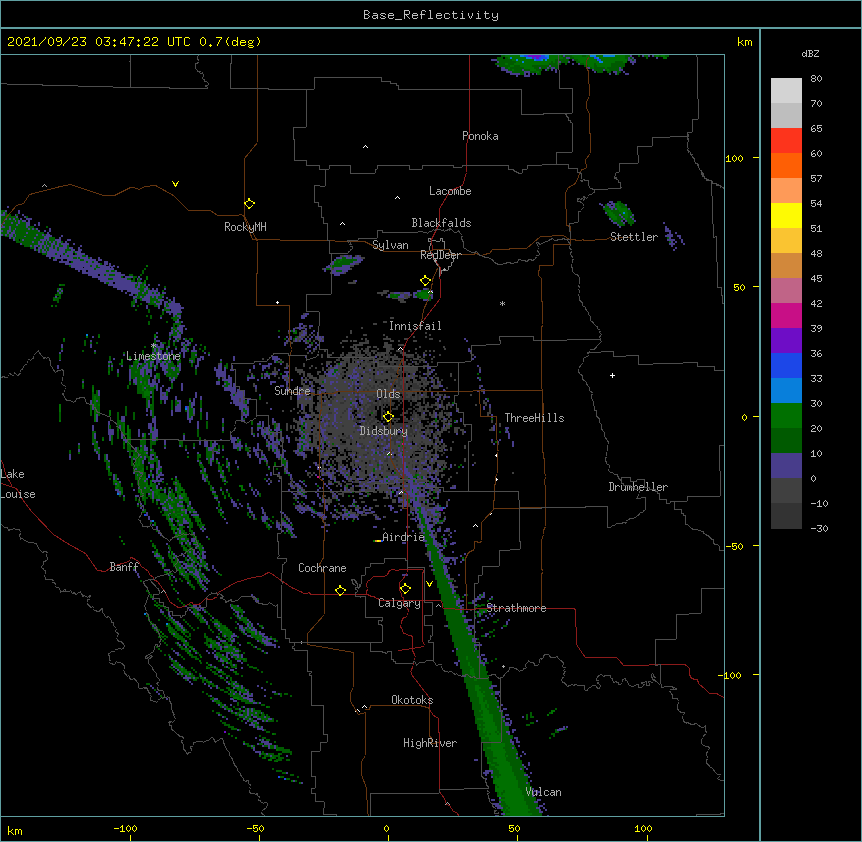Click the Didsbury town label
Image resolution: width=862 pixels, height=842 pixels.
point(384,431)
